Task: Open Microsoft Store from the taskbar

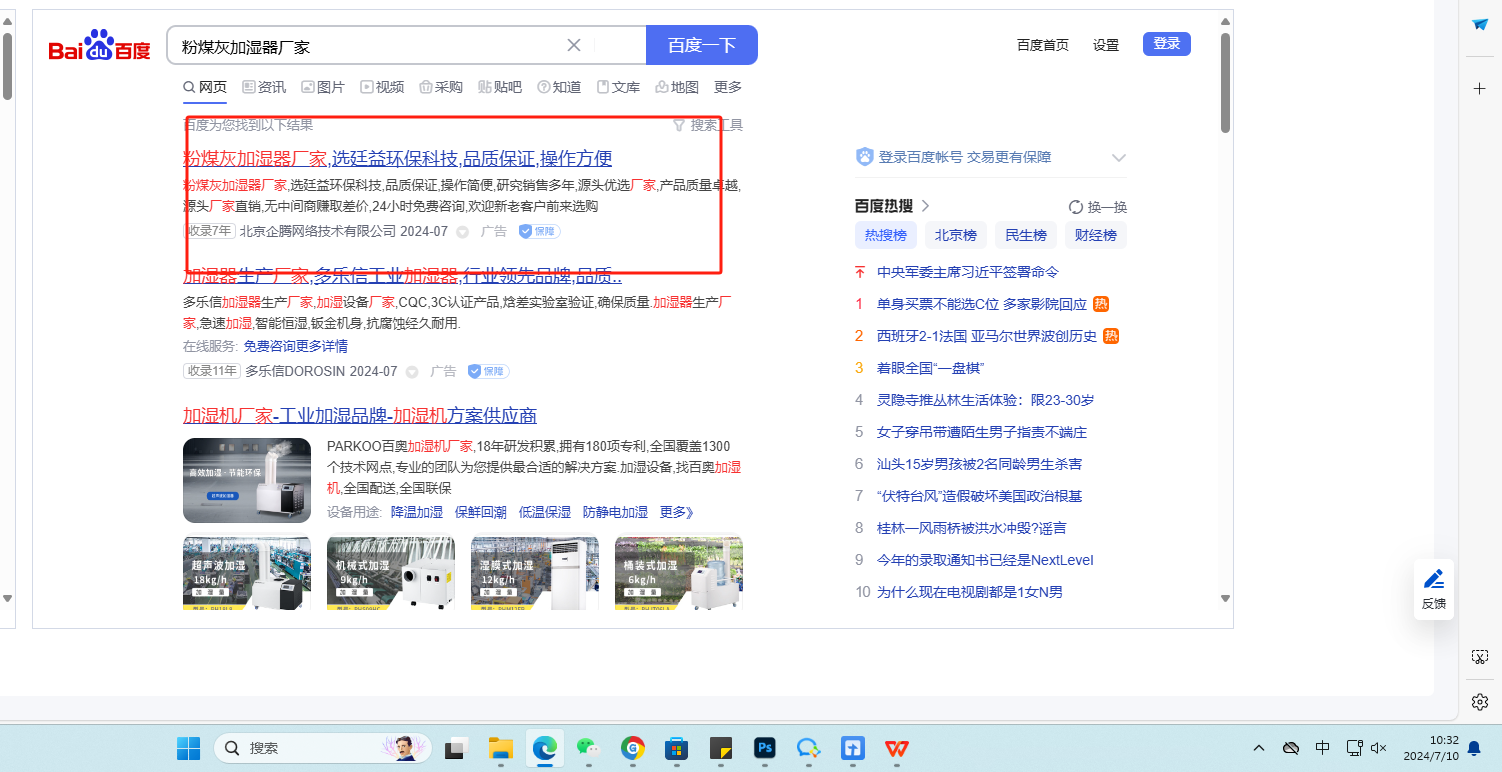Action: [677, 748]
